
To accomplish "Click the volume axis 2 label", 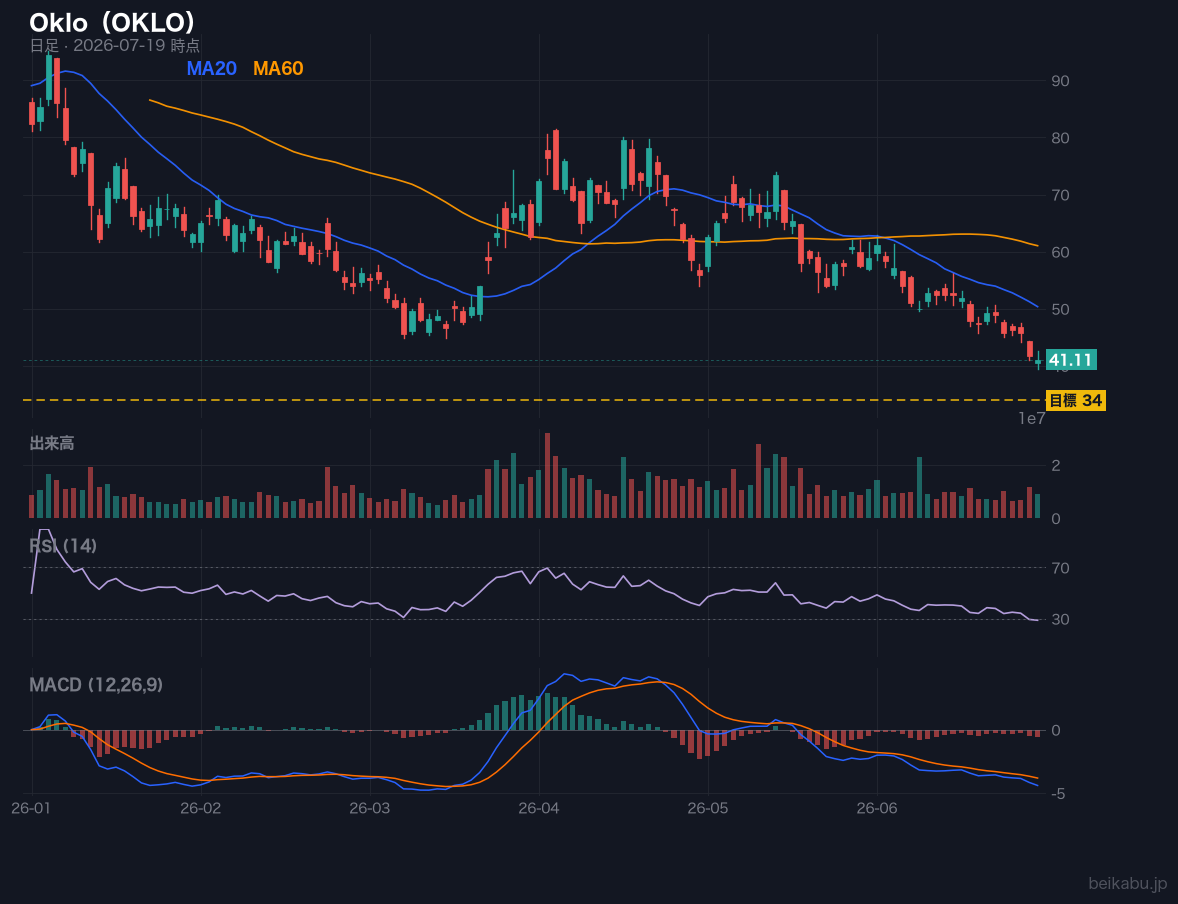I will (x=1056, y=466).
